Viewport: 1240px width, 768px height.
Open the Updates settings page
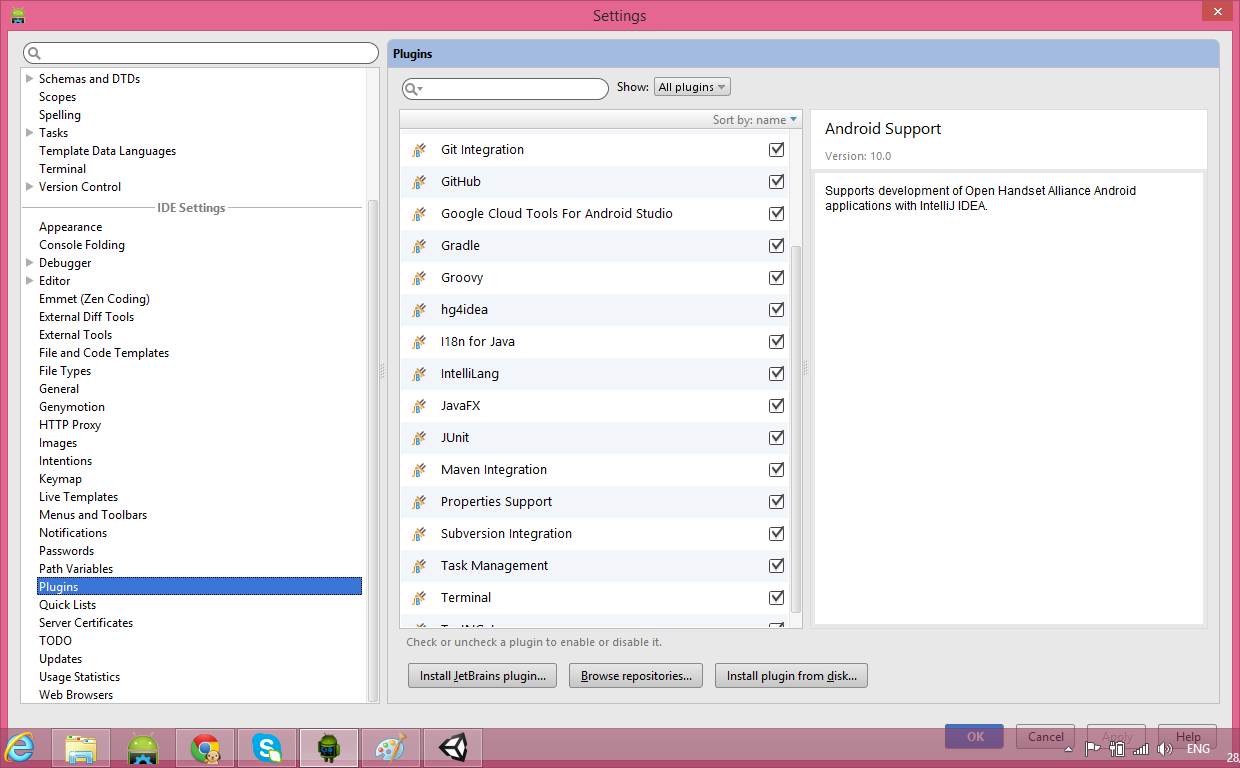click(x=60, y=659)
